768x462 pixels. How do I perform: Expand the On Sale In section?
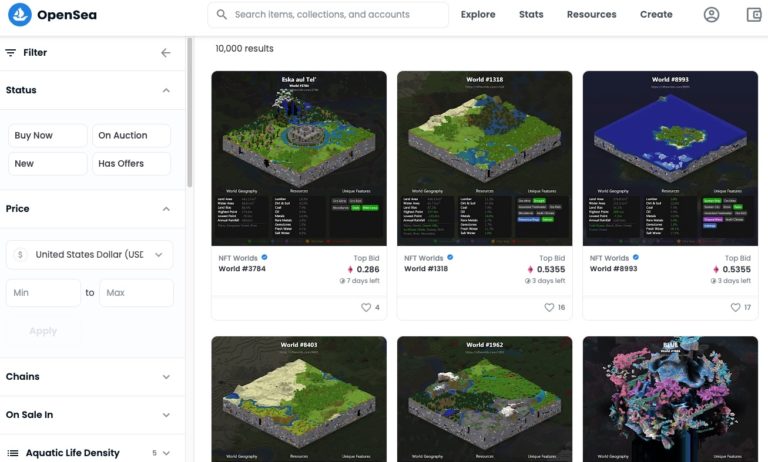point(166,415)
